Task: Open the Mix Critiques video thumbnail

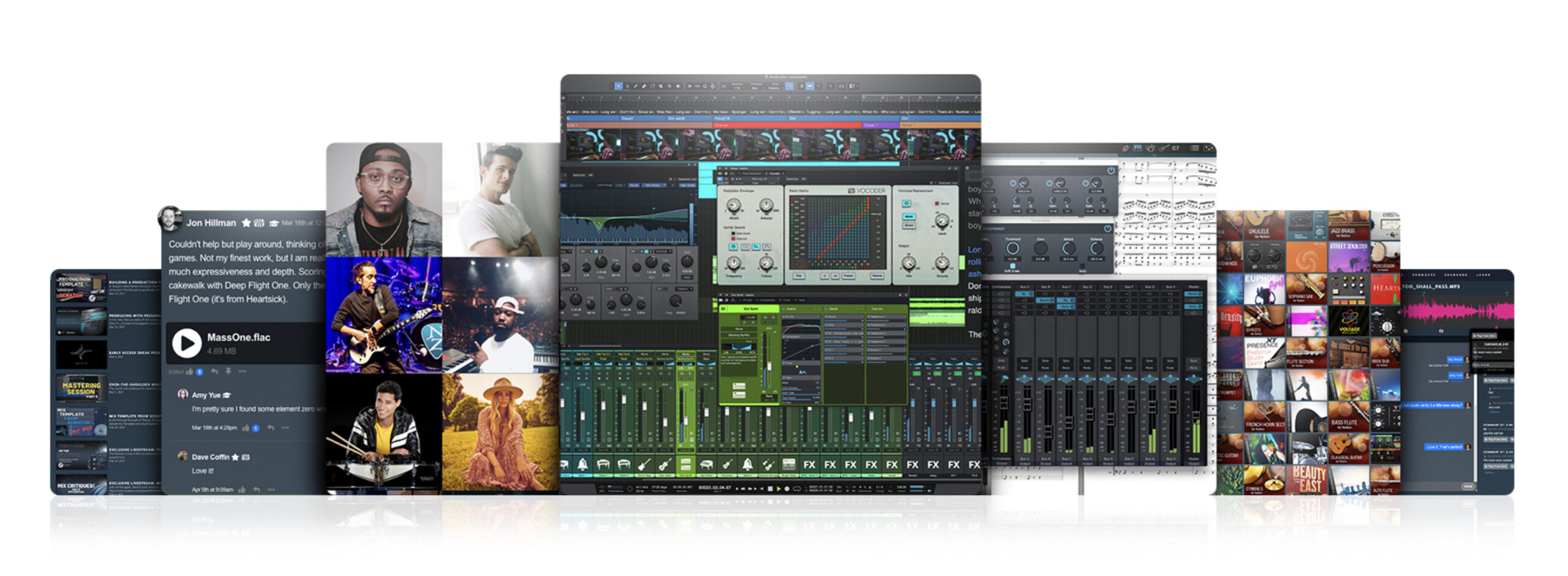Action: click(81, 485)
